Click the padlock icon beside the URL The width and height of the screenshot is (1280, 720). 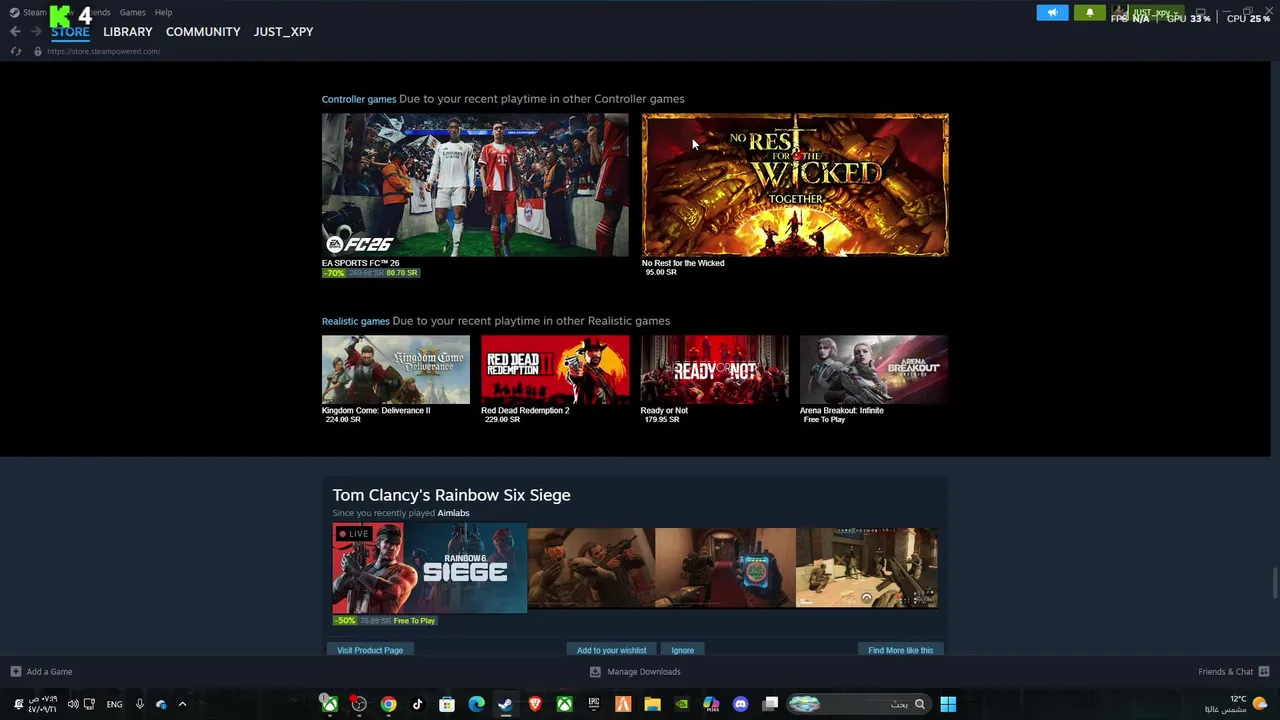[x=38, y=51]
